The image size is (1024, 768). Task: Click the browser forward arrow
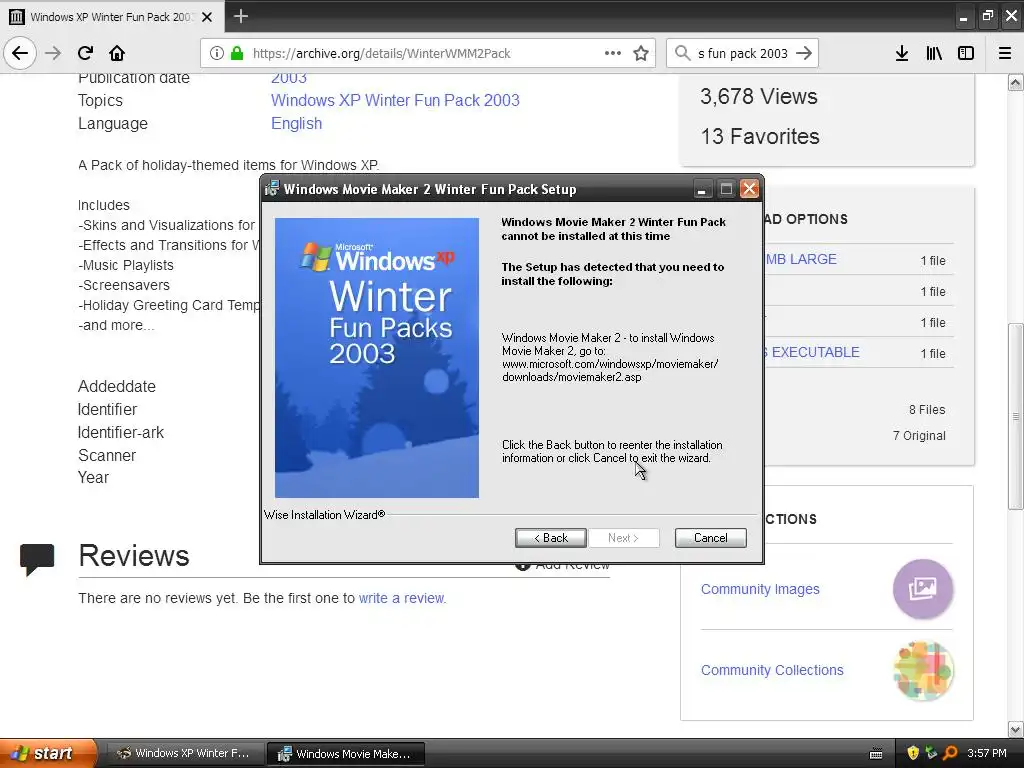(x=53, y=53)
